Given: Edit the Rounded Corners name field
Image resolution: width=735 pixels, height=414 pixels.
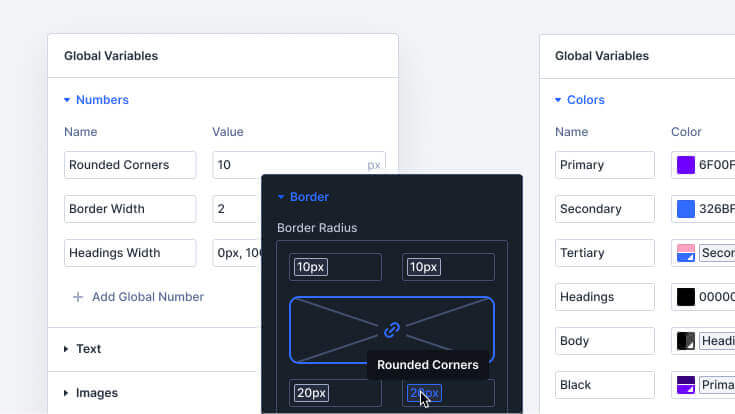Looking at the screenshot, I should [130, 165].
